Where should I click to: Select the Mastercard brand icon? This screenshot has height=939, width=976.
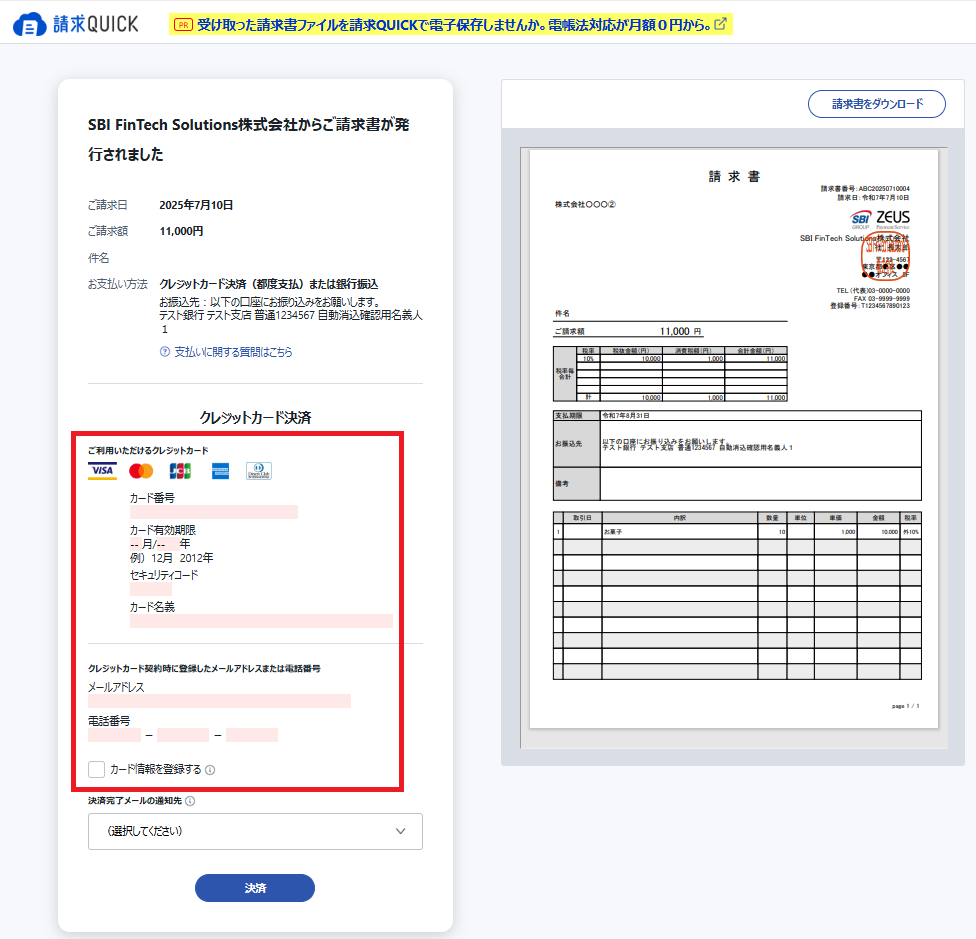pos(141,471)
